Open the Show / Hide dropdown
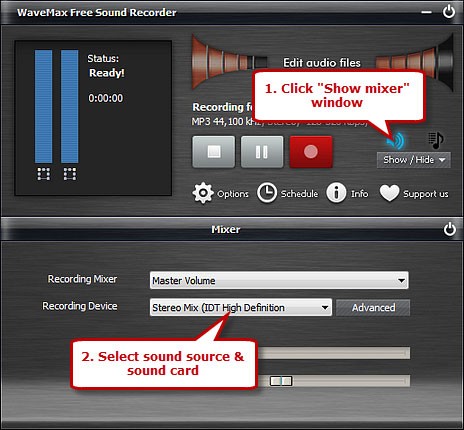The width and height of the screenshot is (464, 430). [414, 160]
